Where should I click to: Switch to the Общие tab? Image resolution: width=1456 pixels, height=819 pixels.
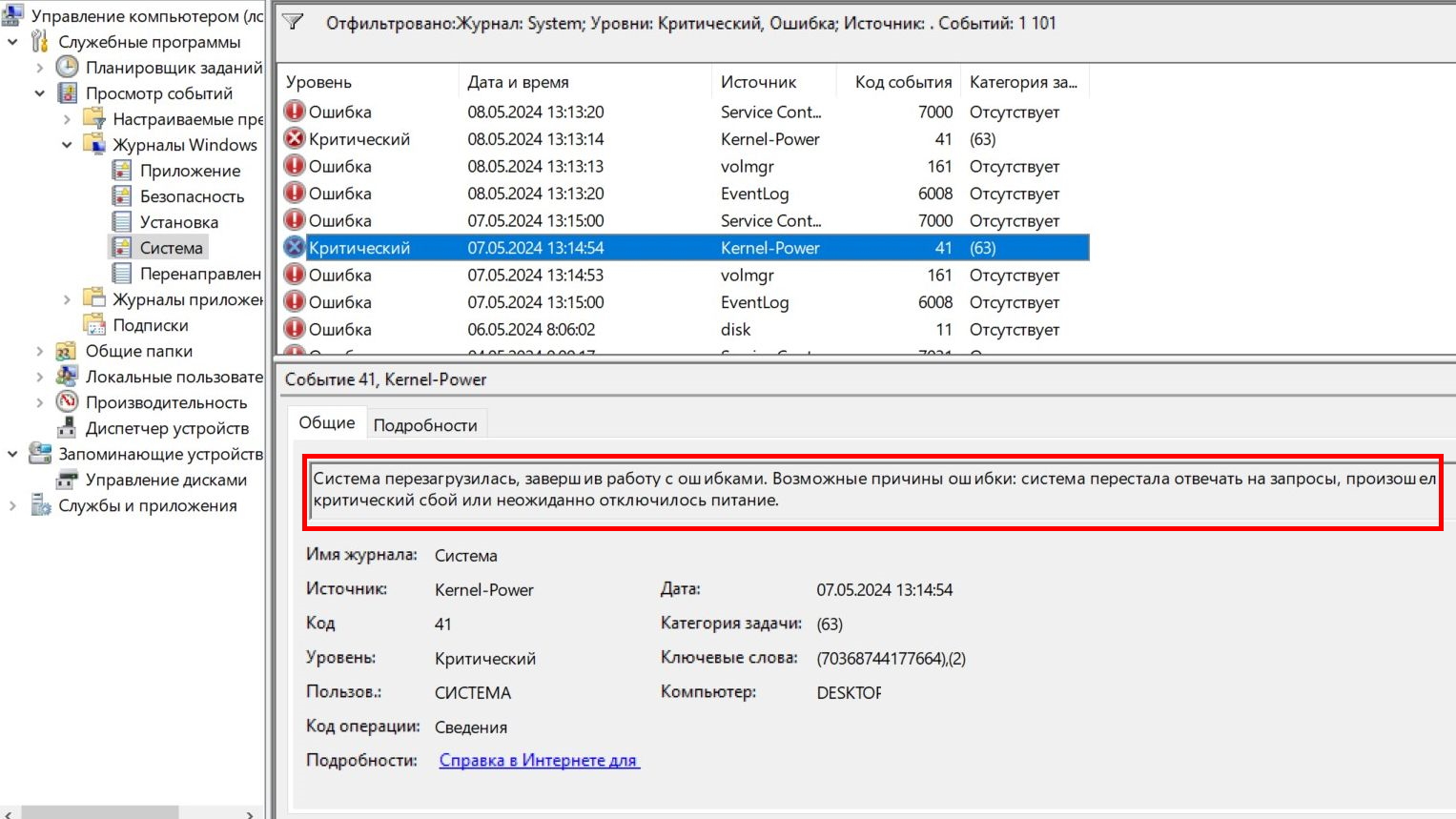click(326, 422)
